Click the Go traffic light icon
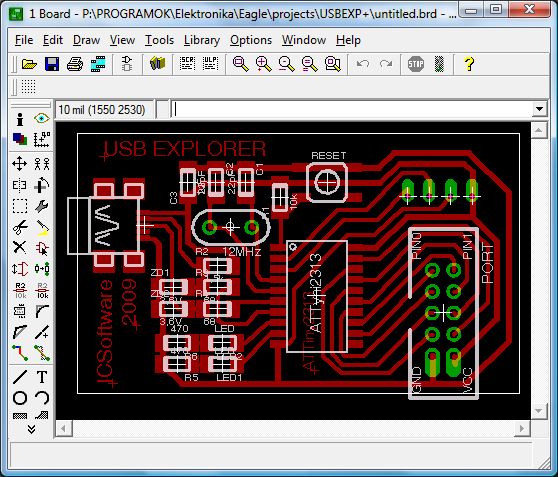 439,64
